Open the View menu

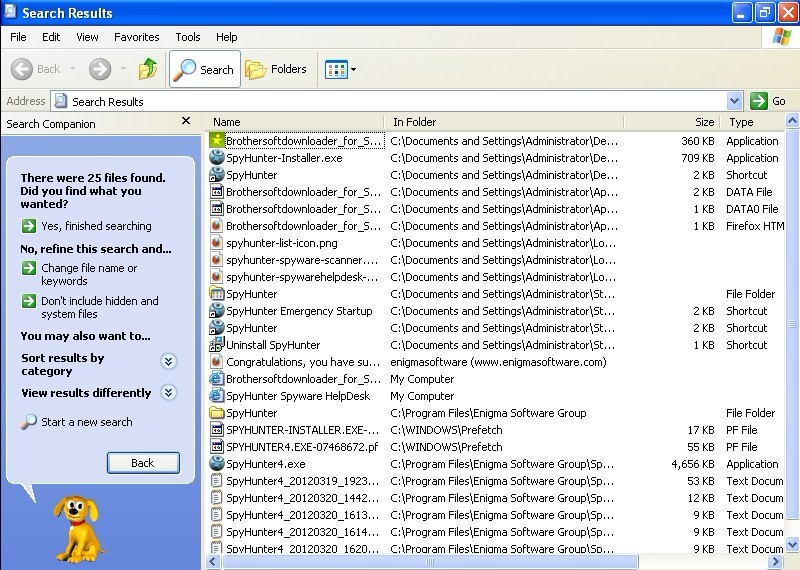[x=87, y=37]
